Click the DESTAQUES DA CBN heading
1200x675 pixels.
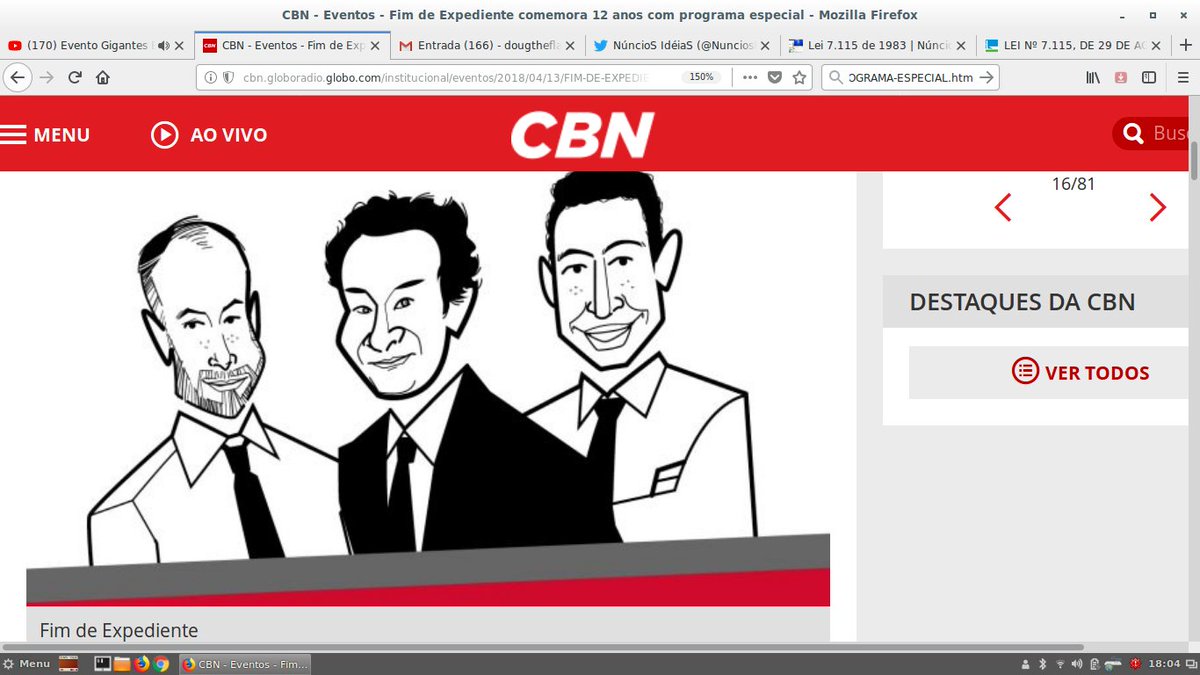point(1022,301)
